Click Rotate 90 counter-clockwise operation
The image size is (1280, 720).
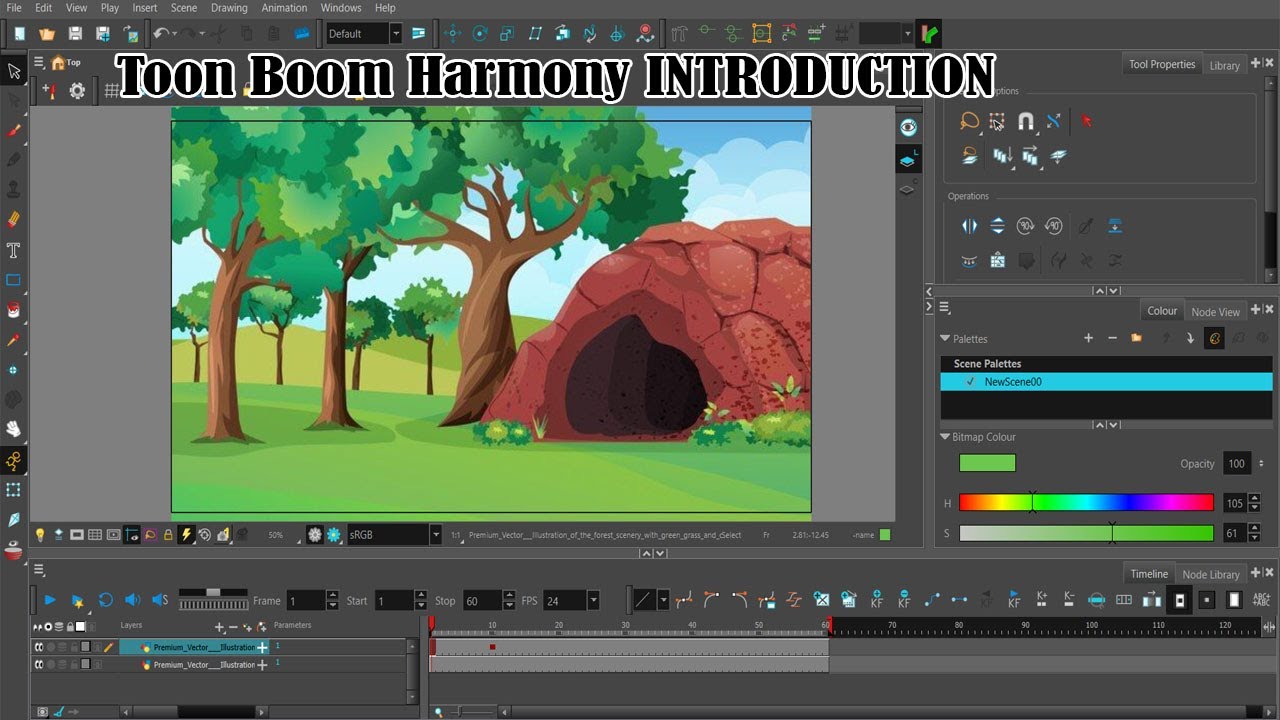1053,226
